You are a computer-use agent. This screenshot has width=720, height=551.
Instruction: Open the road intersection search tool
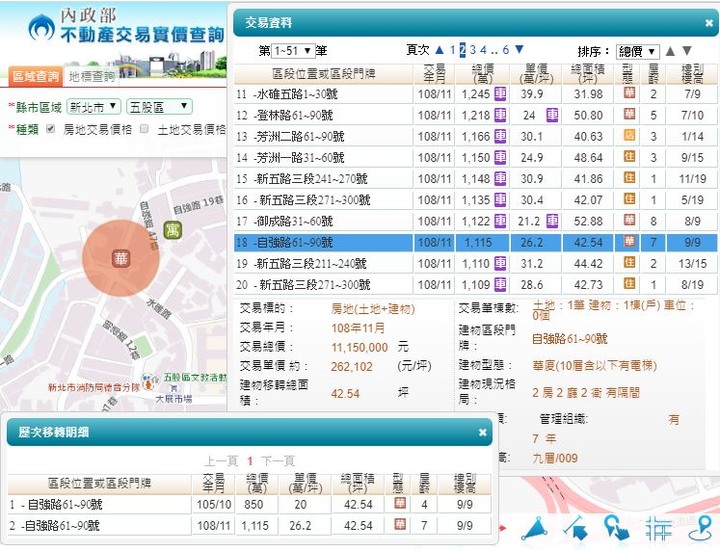[659, 528]
